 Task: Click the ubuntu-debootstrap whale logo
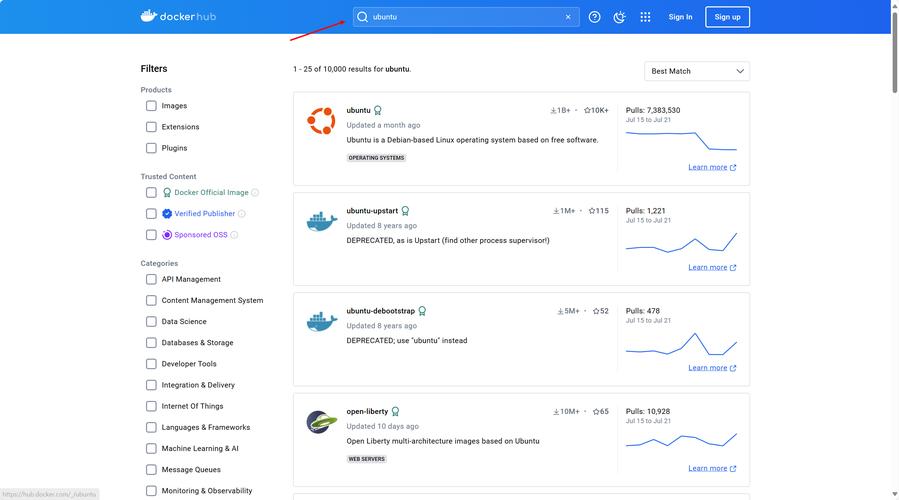[322, 321]
